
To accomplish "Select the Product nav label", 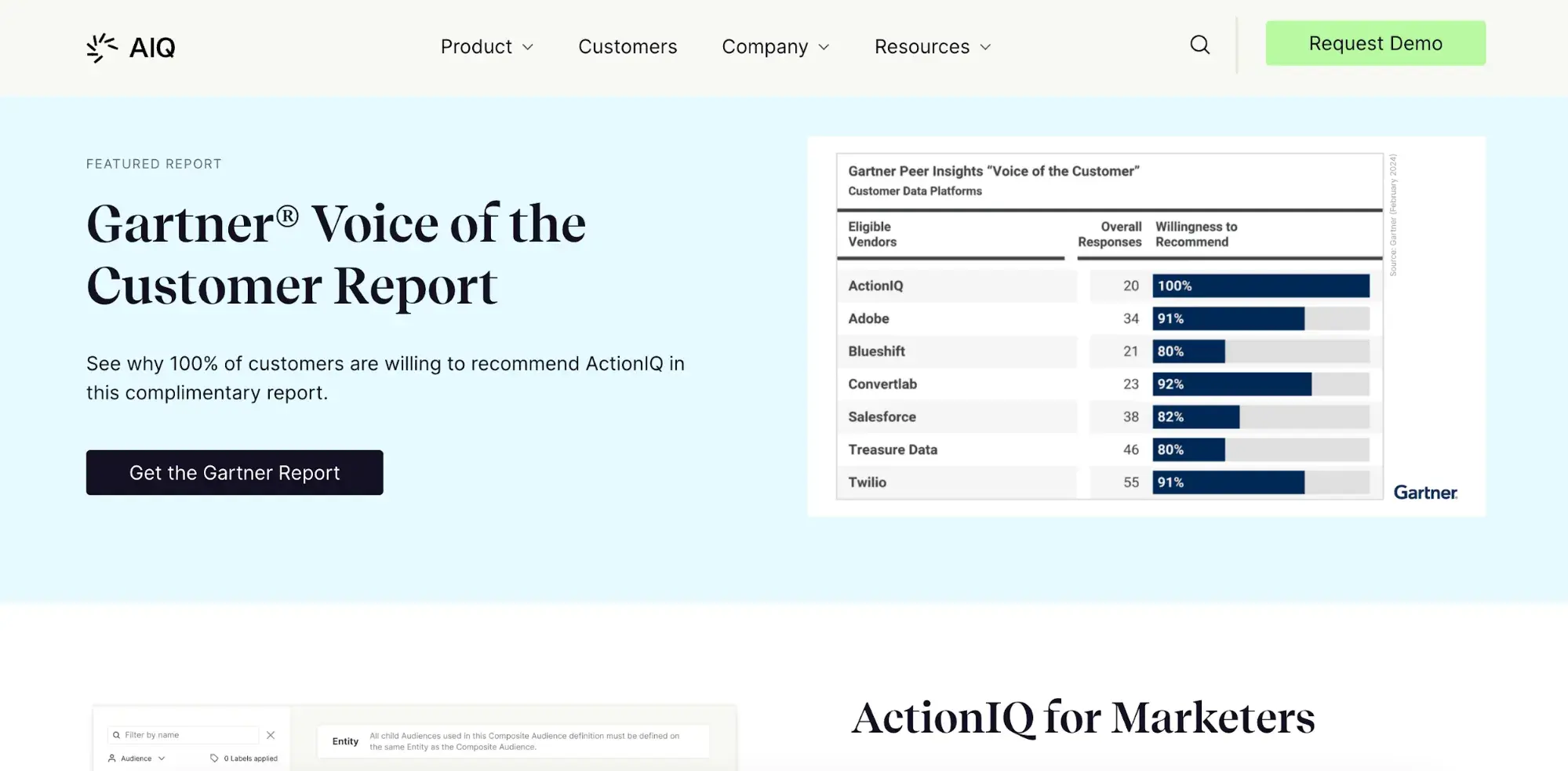I will [476, 47].
